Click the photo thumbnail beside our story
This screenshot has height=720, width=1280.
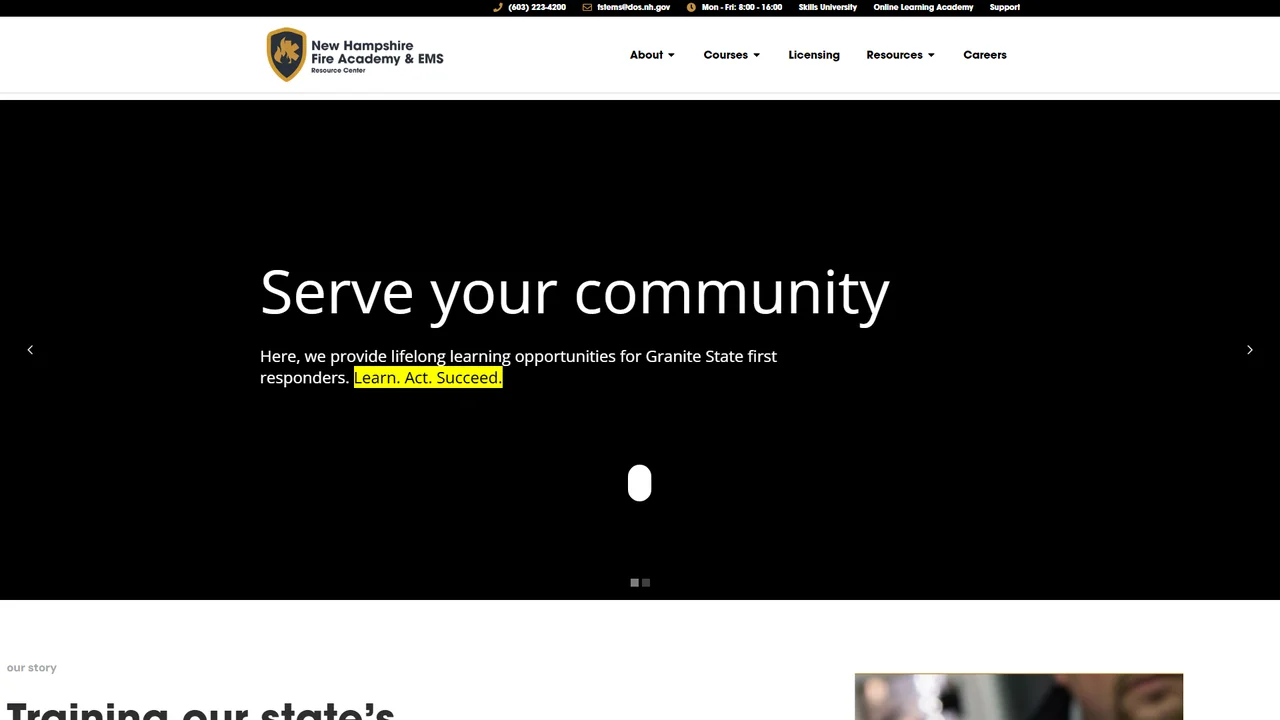1019,697
